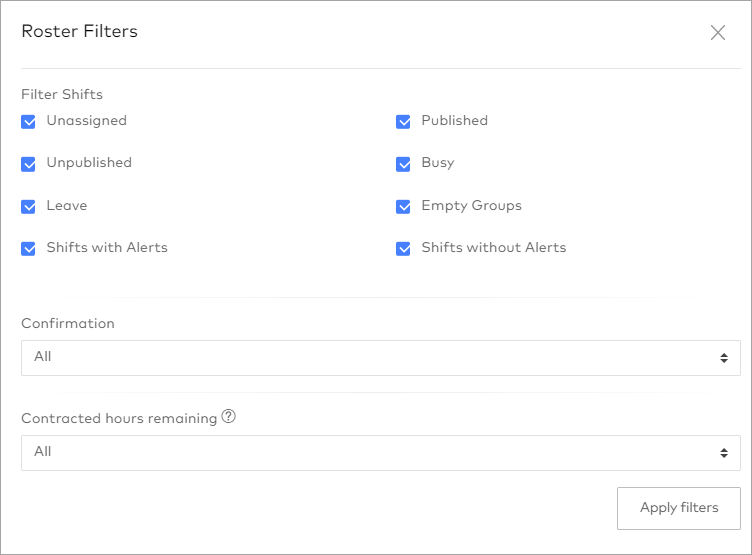Screen dimensions: 752x555
Task: Untick the Busy checkbox
Action: click(x=404, y=164)
